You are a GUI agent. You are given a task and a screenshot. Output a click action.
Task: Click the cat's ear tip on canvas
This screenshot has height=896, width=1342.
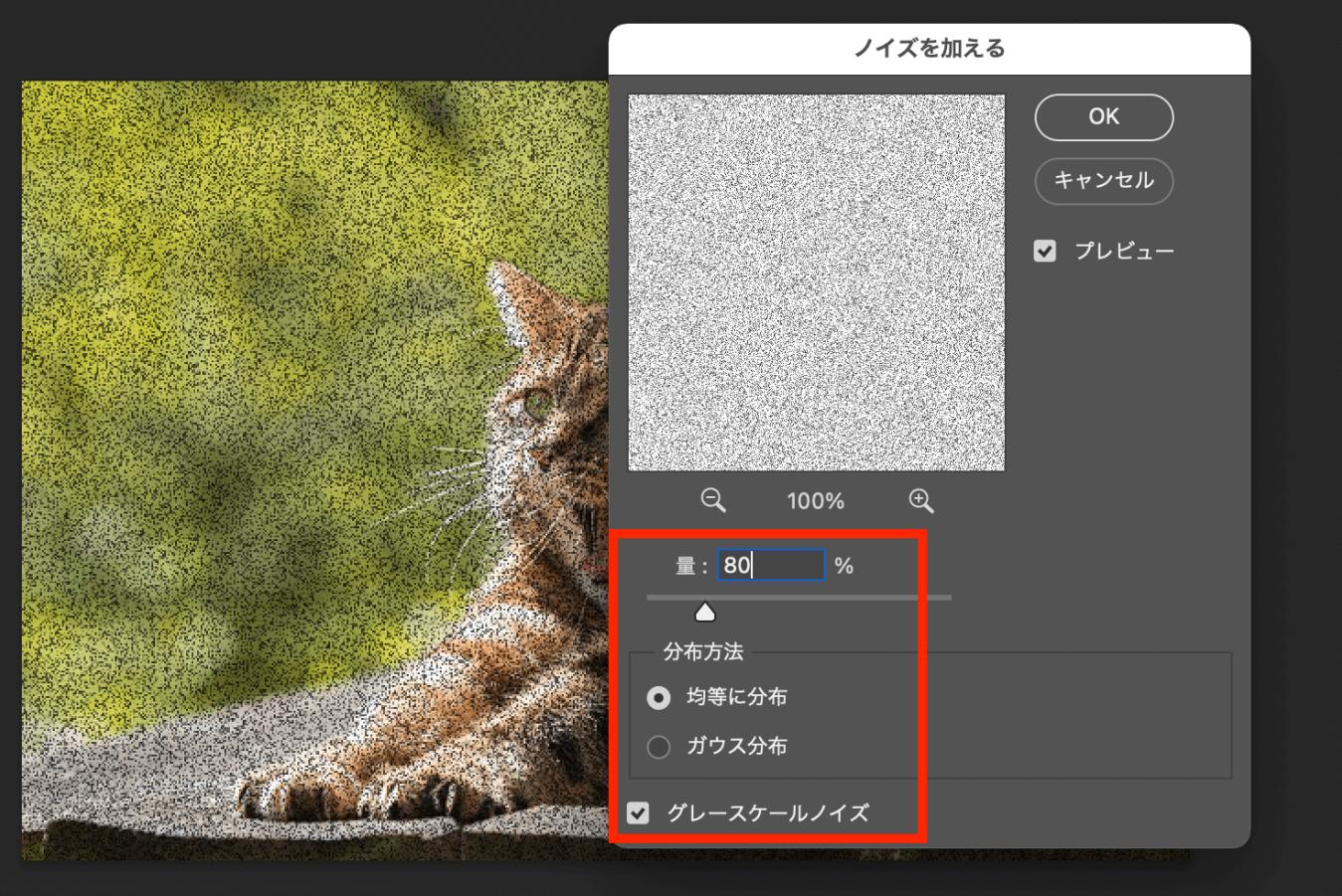click(498, 273)
